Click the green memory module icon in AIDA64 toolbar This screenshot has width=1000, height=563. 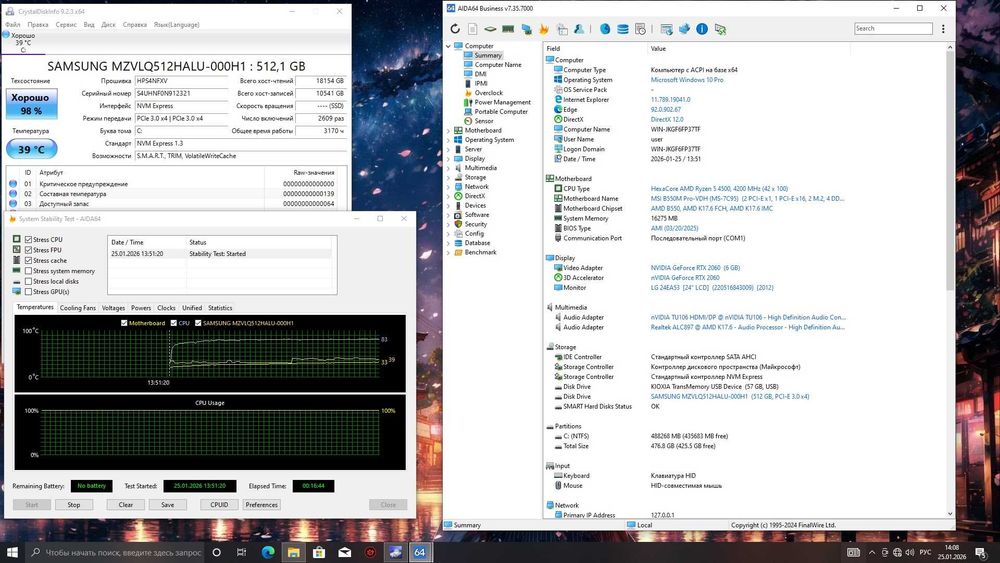(x=508, y=29)
